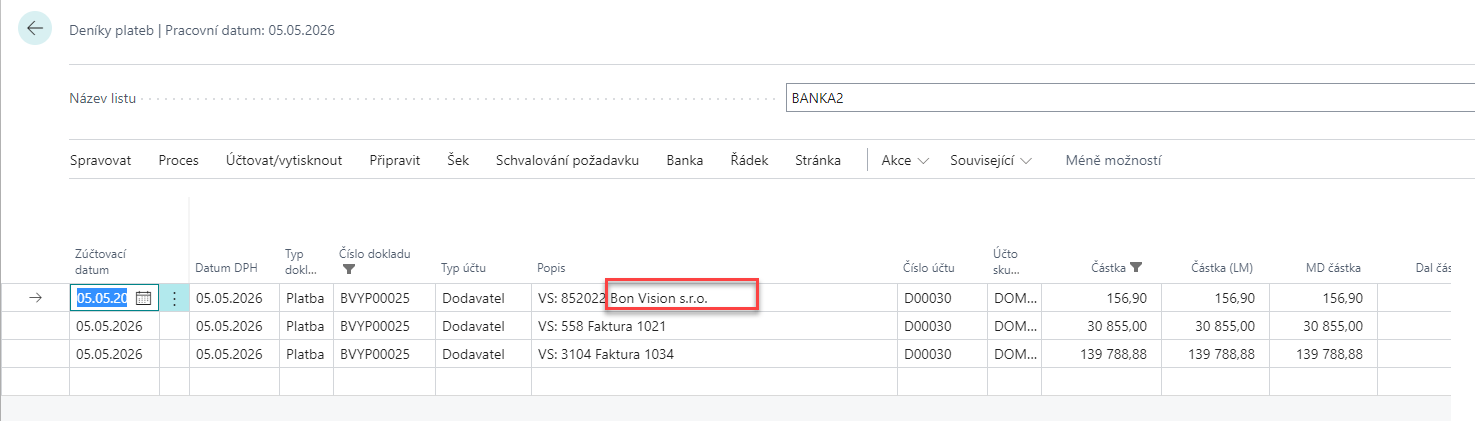Open the Připravit menu

395,160
